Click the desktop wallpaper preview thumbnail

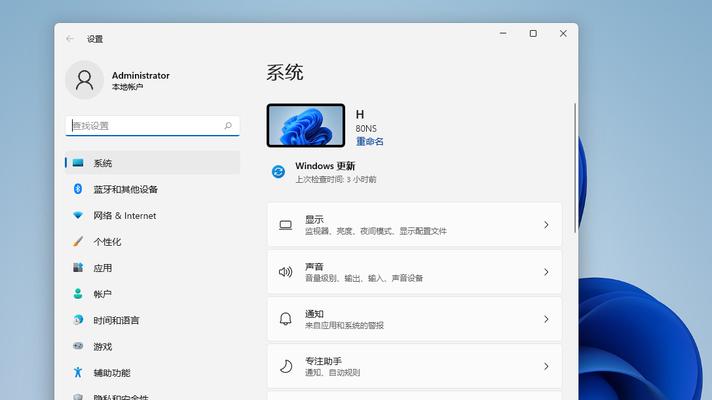click(306, 125)
